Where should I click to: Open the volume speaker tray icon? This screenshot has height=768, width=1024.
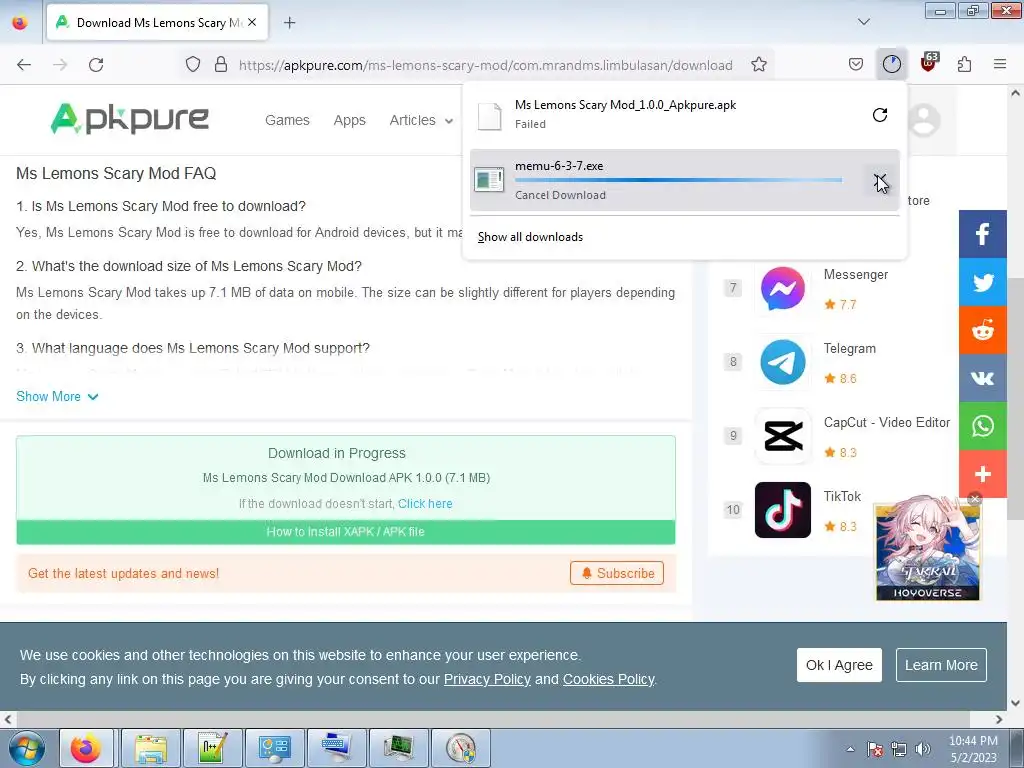pos(922,749)
